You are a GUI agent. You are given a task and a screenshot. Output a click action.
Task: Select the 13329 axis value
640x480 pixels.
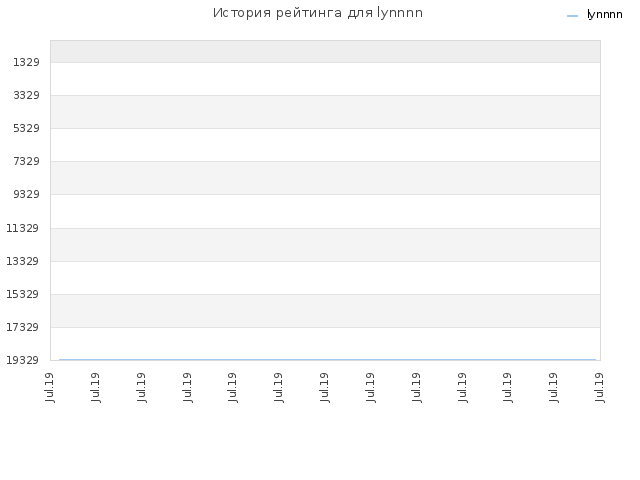(x=22, y=261)
